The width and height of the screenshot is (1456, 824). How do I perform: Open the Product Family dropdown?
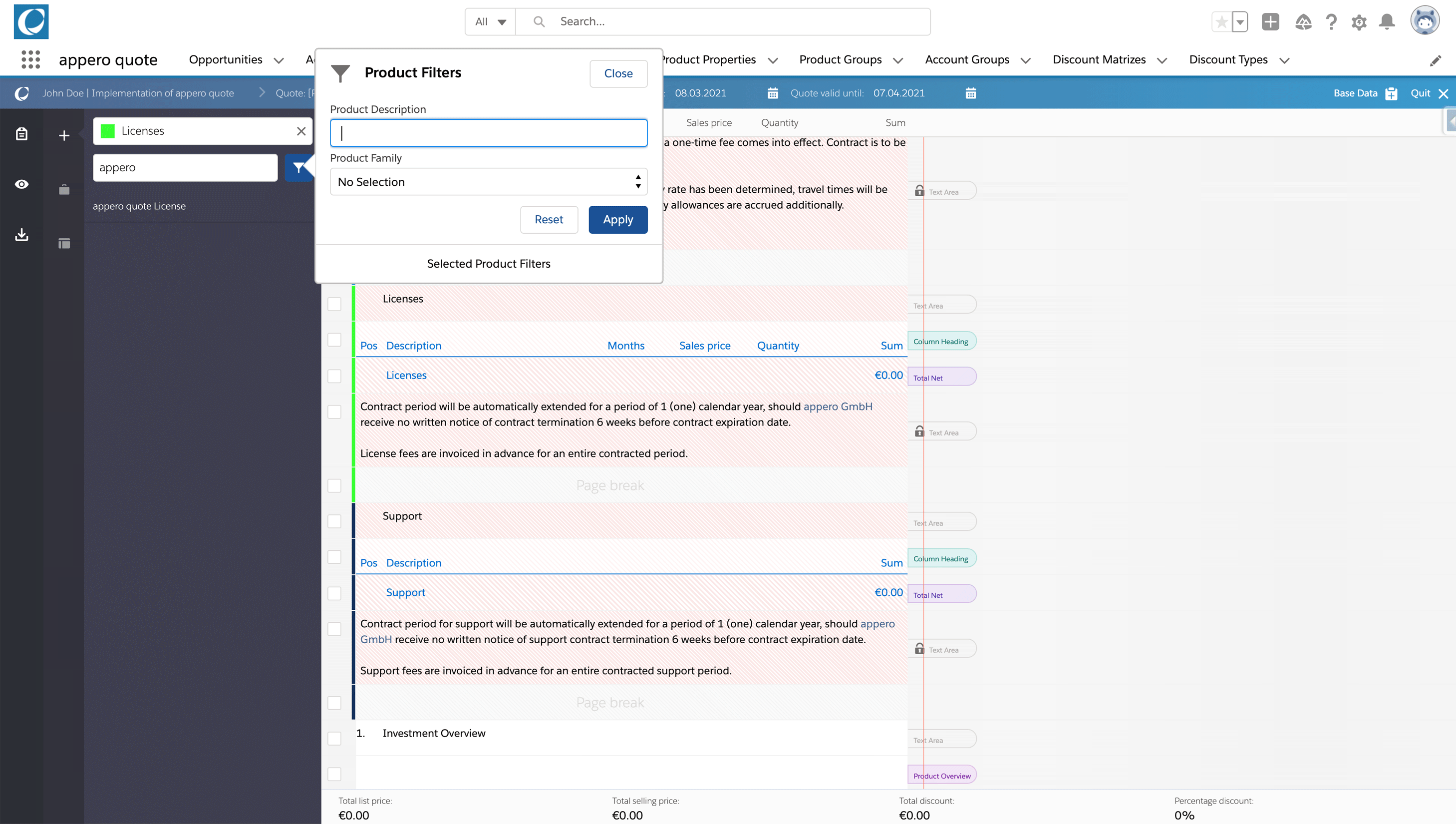488,182
